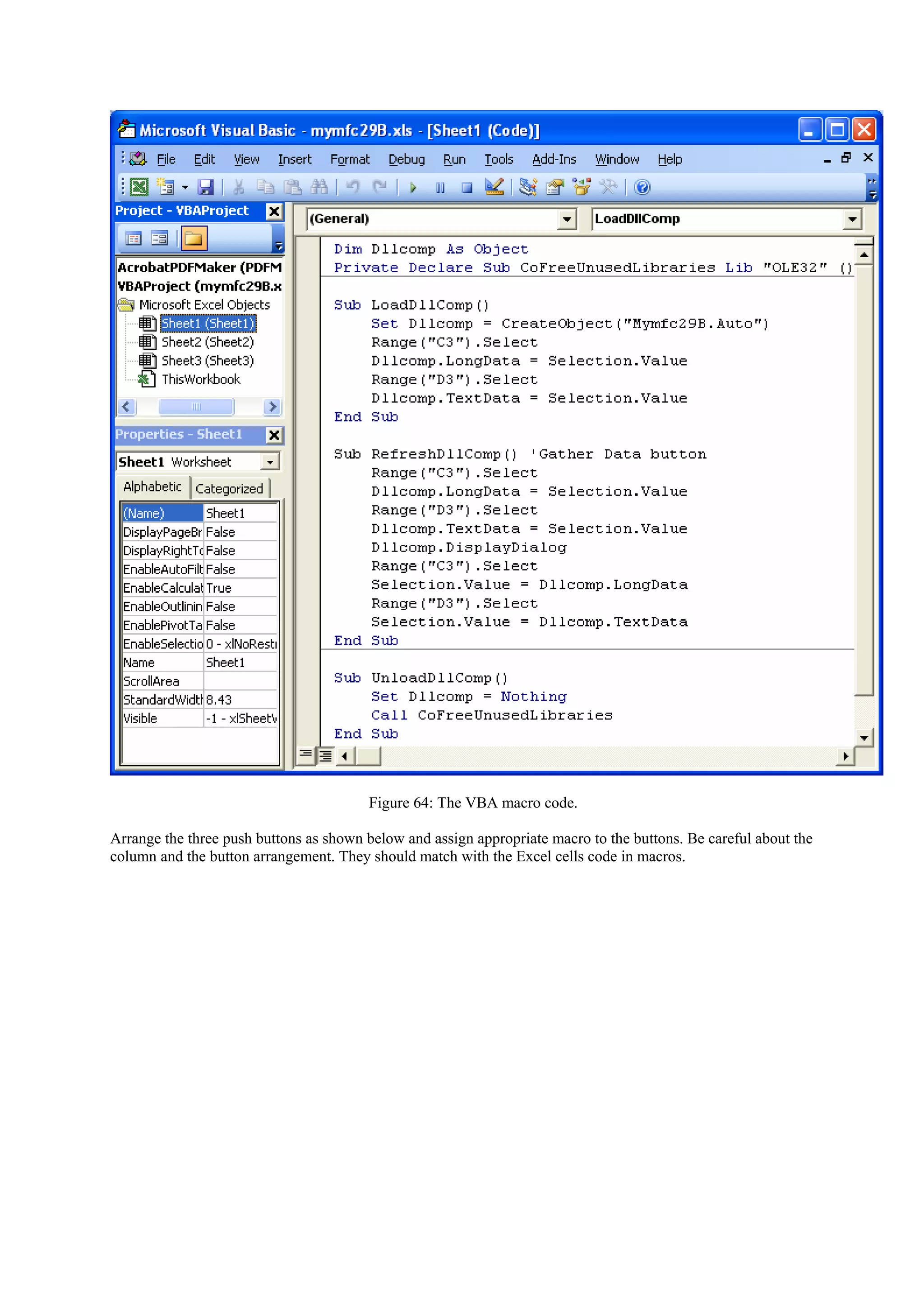Open the LoadDllComp procedure dropdown
Screen dimensions: 924x1308
click(852, 219)
